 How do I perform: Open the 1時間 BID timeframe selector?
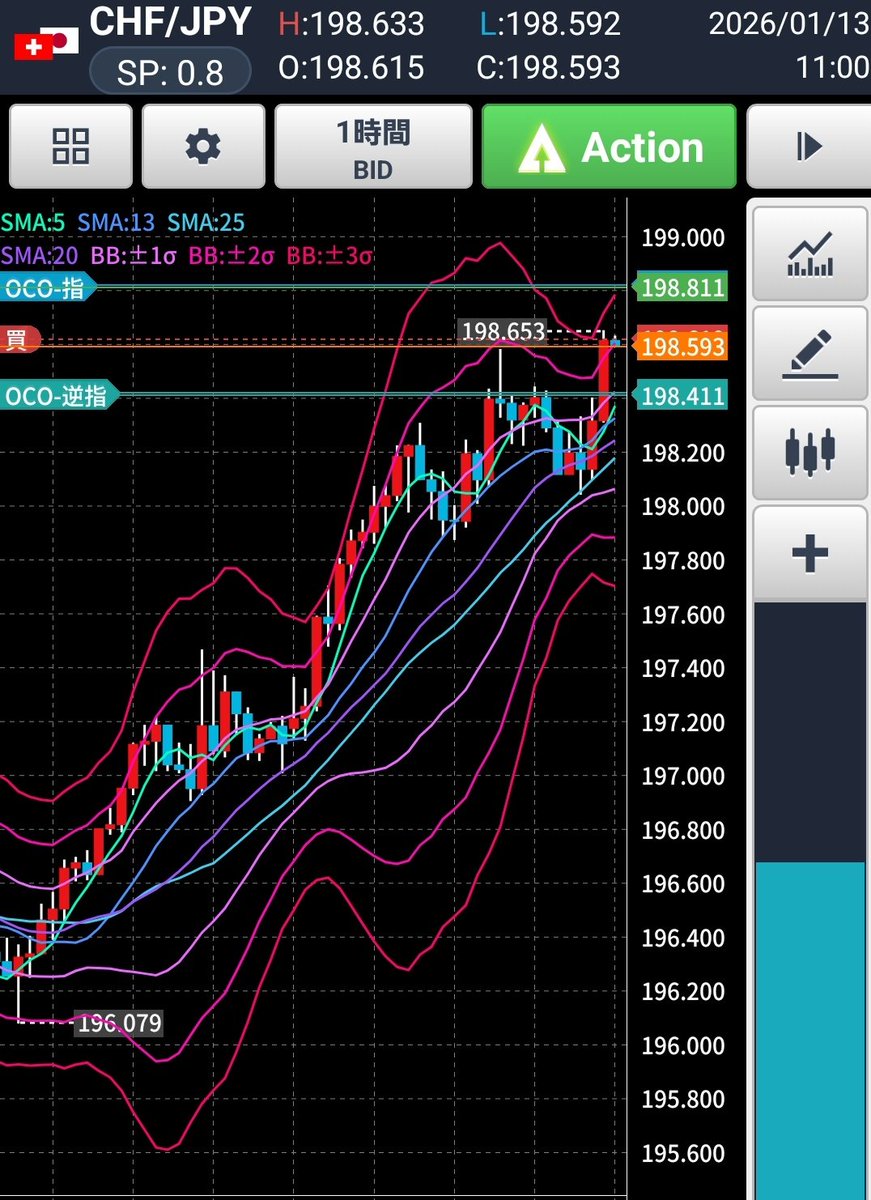[x=373, y=146]
